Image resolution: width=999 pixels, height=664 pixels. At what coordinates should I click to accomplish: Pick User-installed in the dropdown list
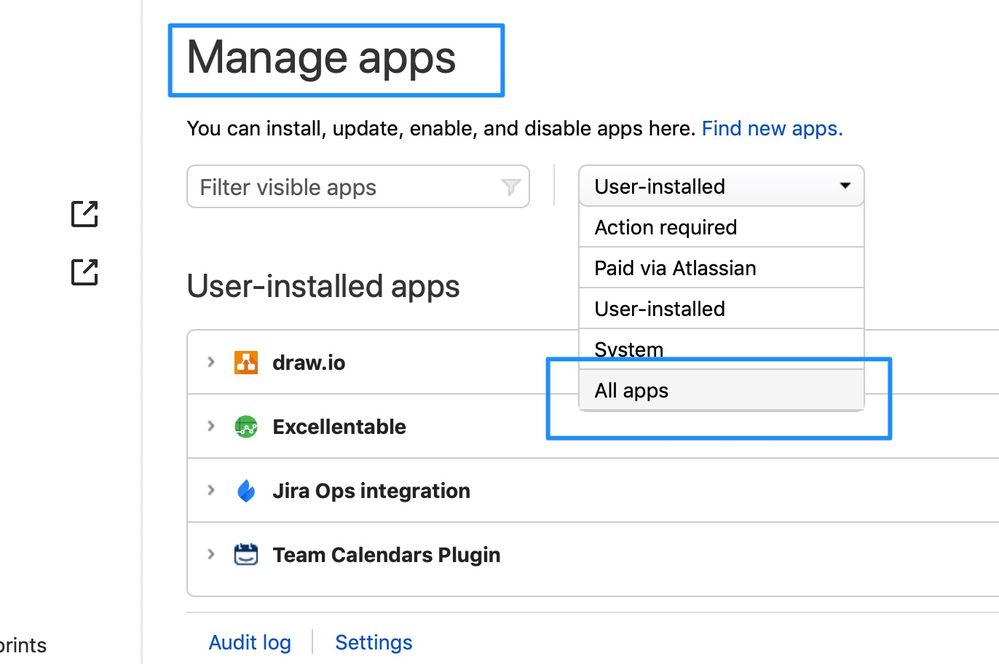[721, 308]
